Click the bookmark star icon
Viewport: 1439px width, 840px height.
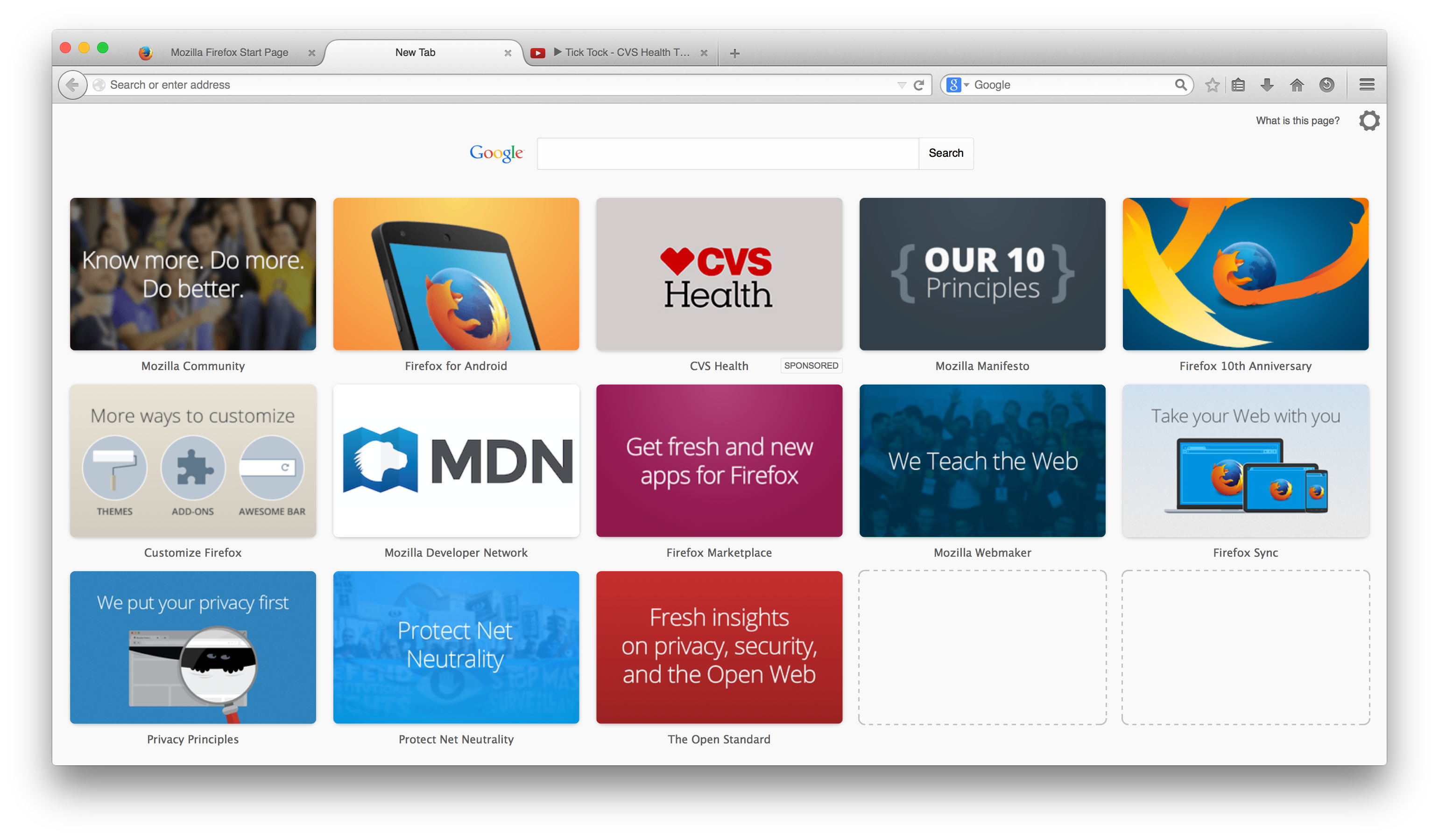point(1212,85)
